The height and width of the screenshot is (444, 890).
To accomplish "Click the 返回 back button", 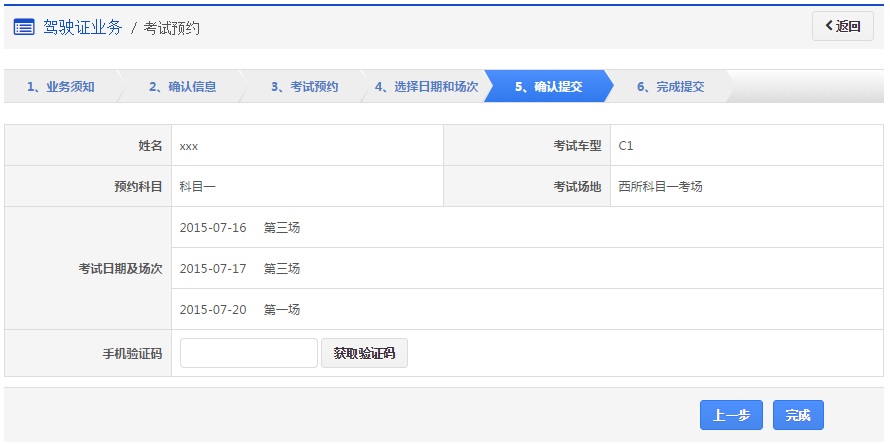I will tap(842, 27).
